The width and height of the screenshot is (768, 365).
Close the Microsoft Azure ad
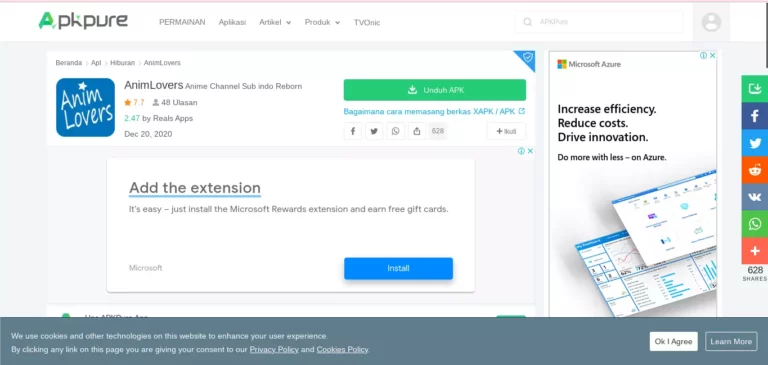point(712,55)
